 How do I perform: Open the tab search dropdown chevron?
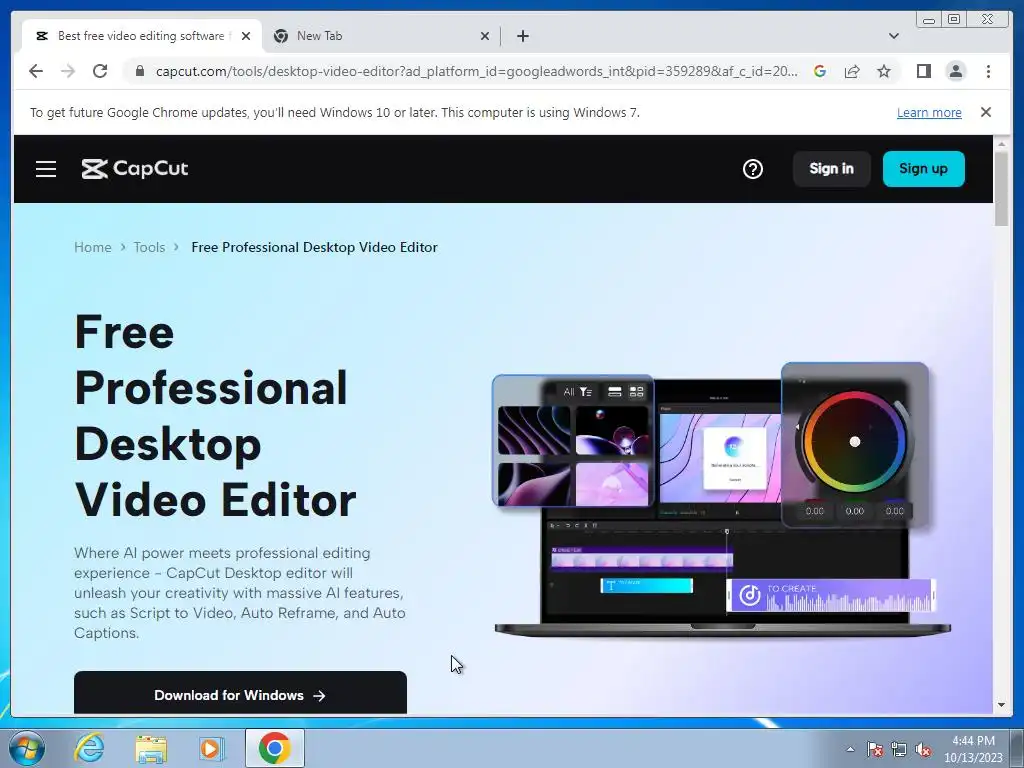tap(893, 36)
